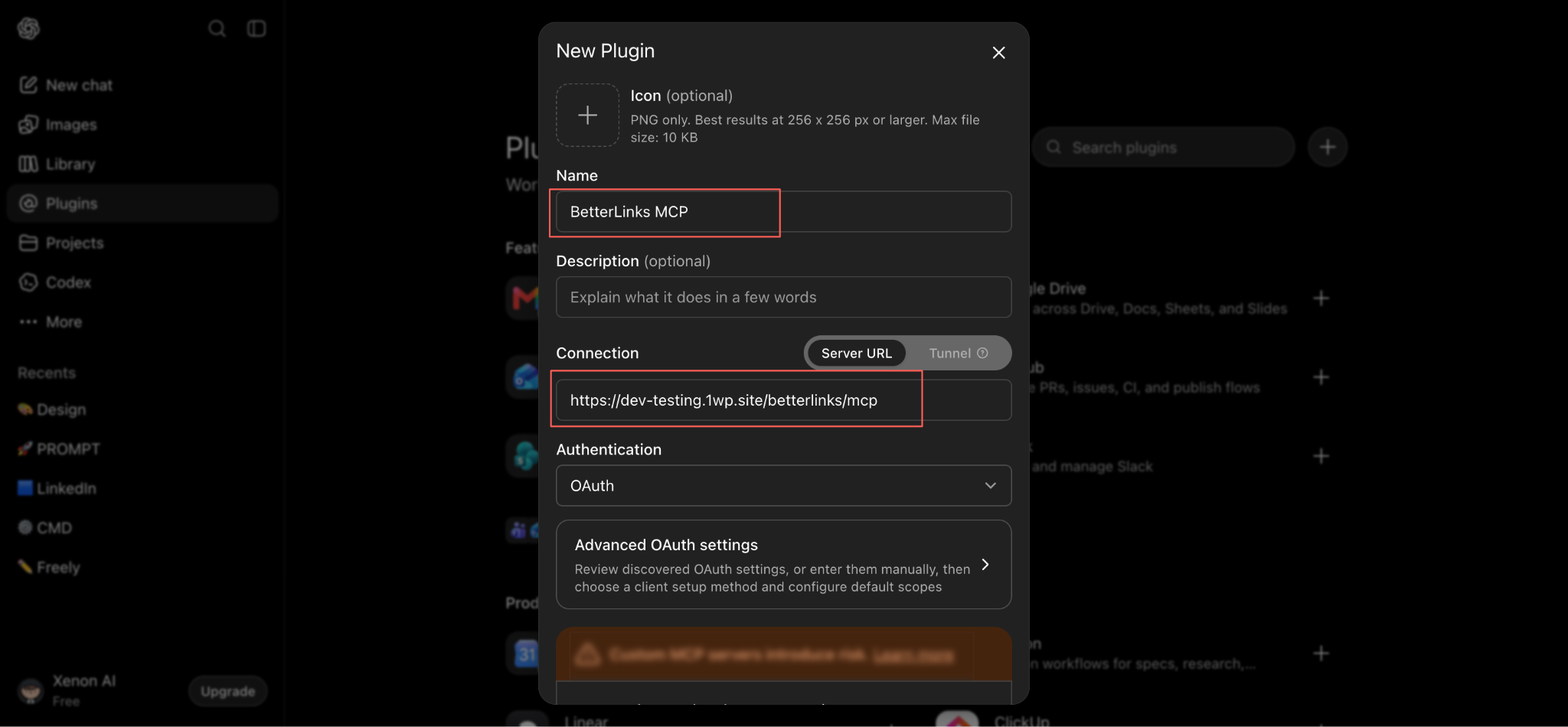Collapse the sidebar with the panel icon
The height and width of the screenshot is (727, 1568).
[x=256, y=28]
